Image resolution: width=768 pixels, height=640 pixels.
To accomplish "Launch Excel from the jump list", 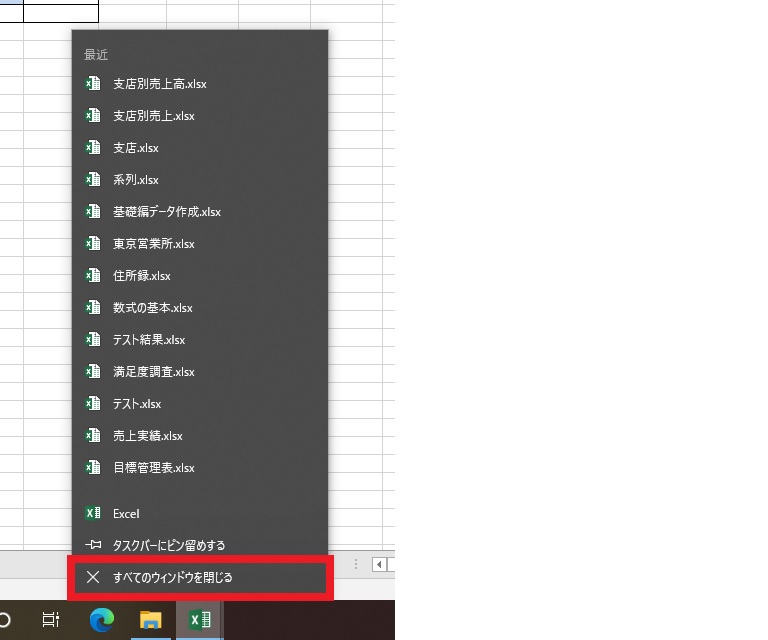I will coord(200,513).
